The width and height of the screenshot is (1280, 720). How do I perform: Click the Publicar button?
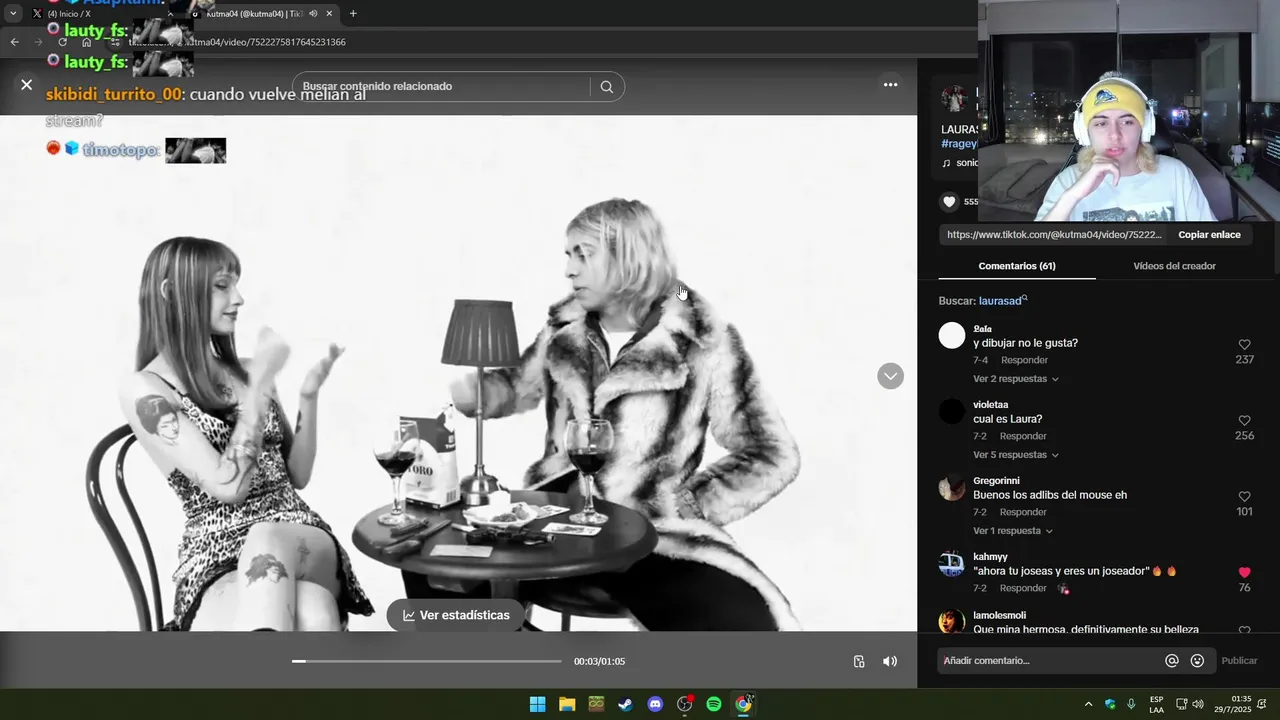coord(1239,661)
